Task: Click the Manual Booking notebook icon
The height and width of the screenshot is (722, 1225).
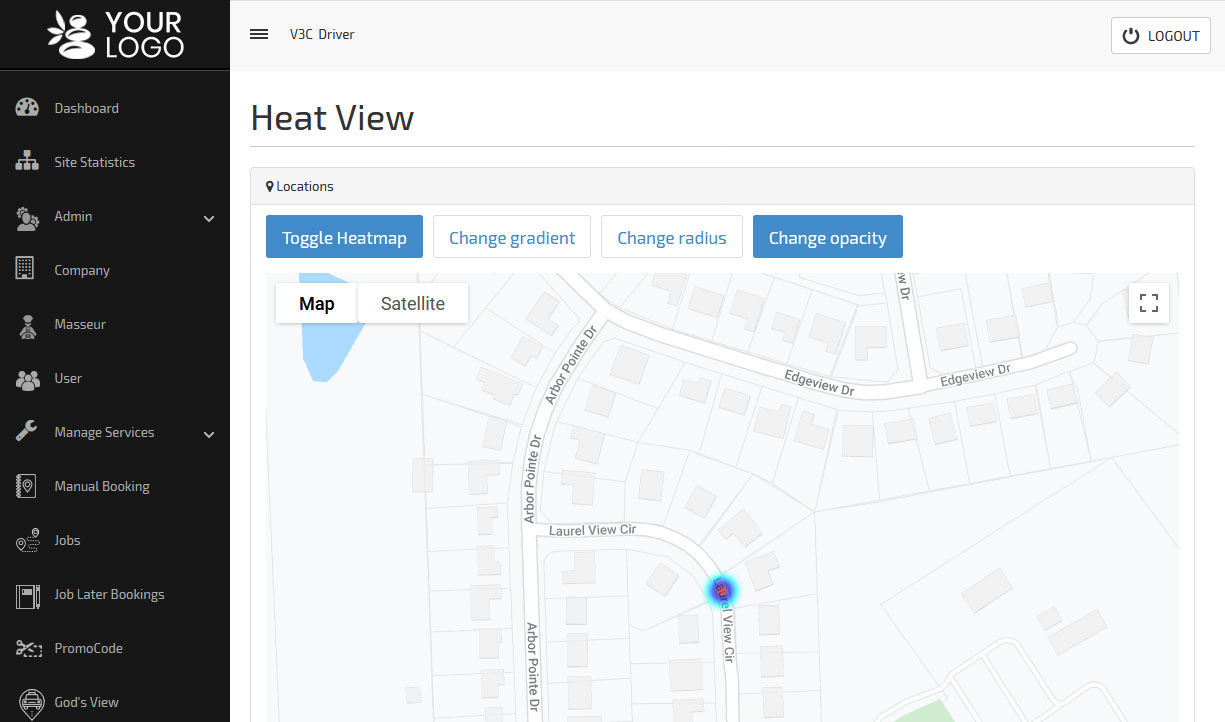Action: [x=26, y=486]
